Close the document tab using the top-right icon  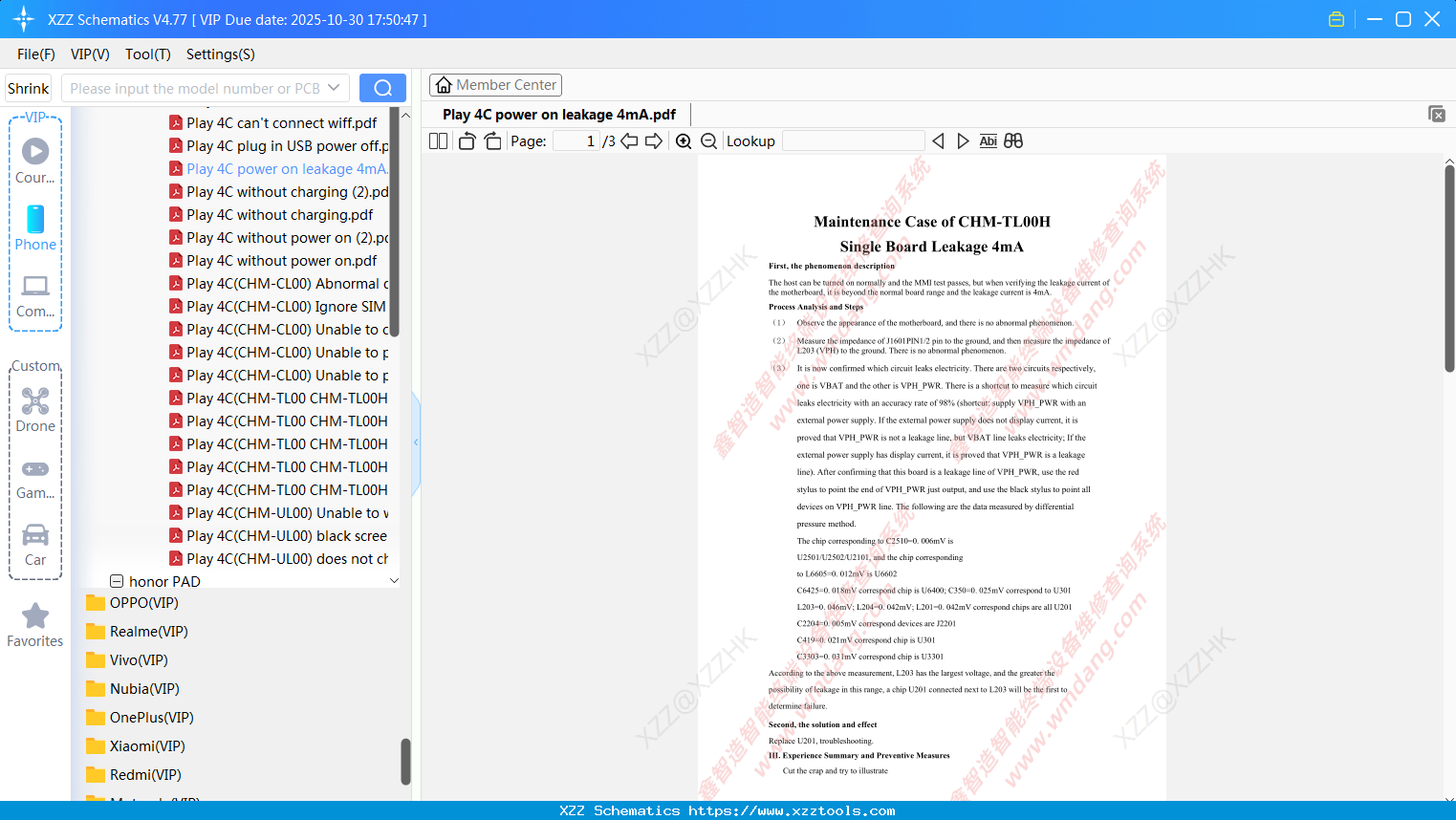pos(1437,114)
